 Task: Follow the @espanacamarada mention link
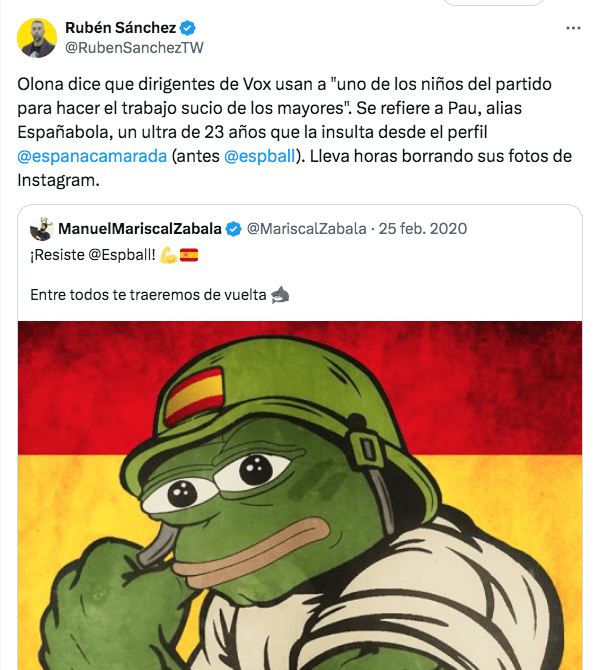point(92,156)
